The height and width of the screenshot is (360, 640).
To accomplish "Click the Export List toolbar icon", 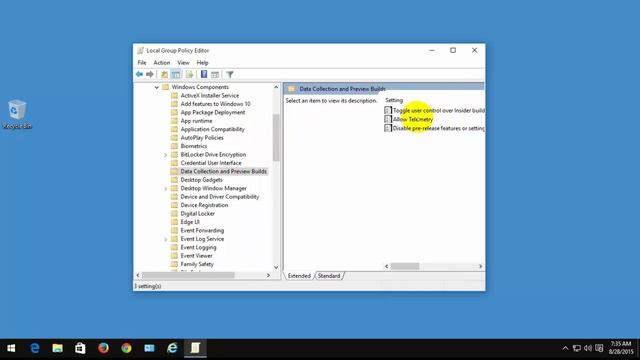I will (x=189, y=74).
